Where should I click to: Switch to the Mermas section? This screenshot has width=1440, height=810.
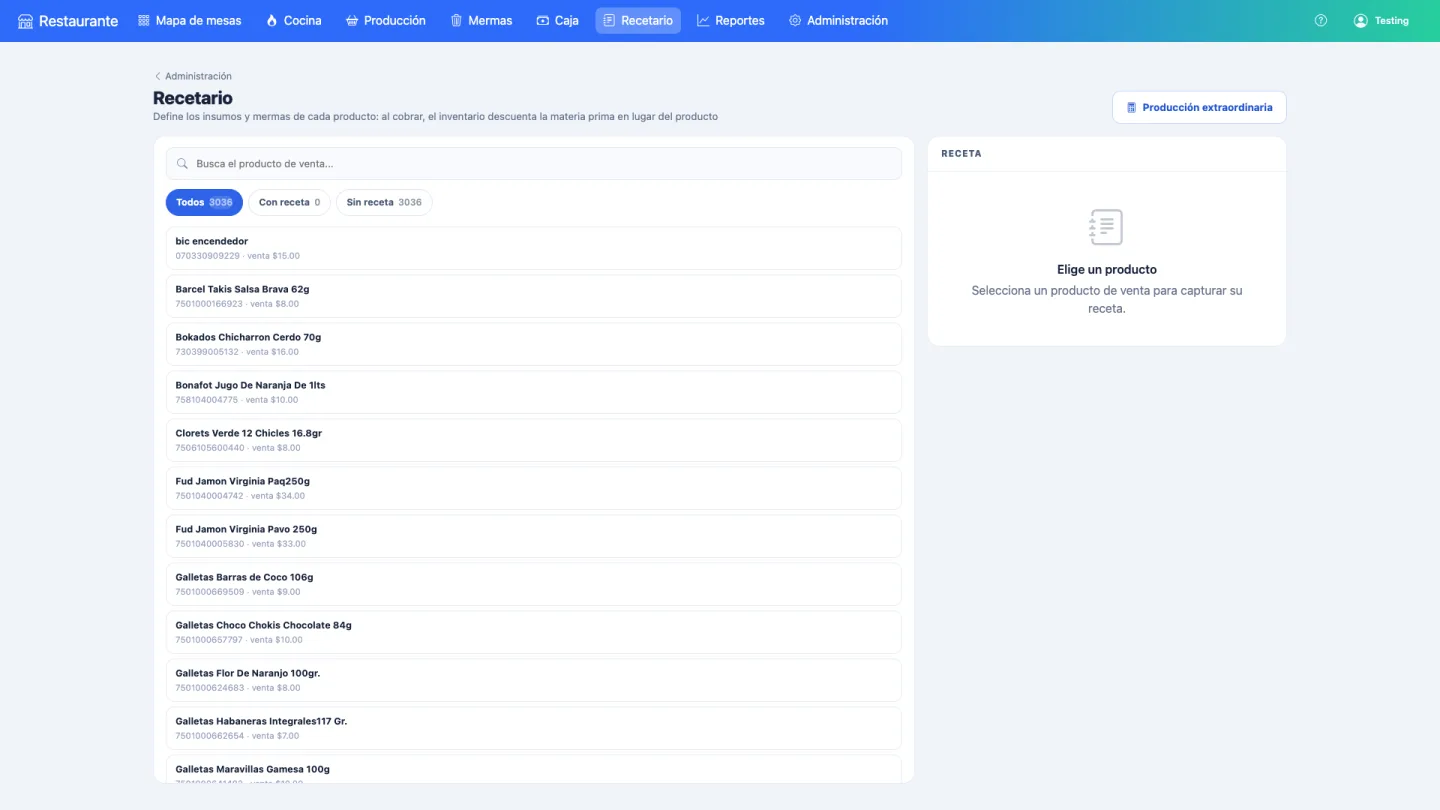coord(481,21)
